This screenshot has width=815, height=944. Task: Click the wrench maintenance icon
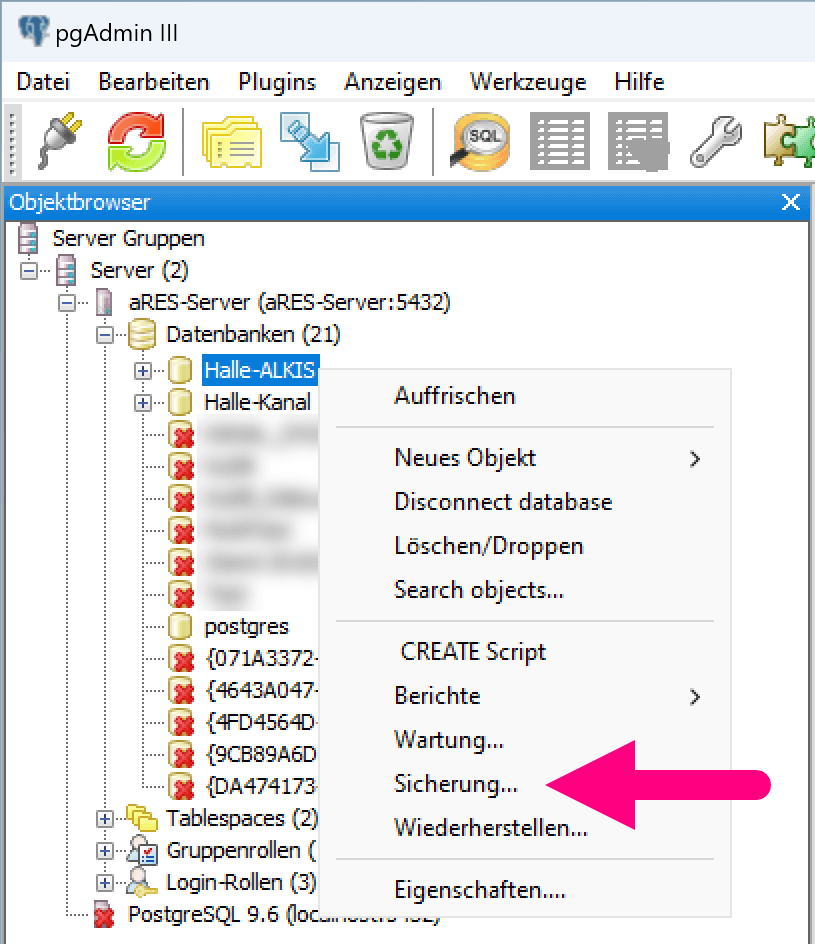click(x=716, y=142)
